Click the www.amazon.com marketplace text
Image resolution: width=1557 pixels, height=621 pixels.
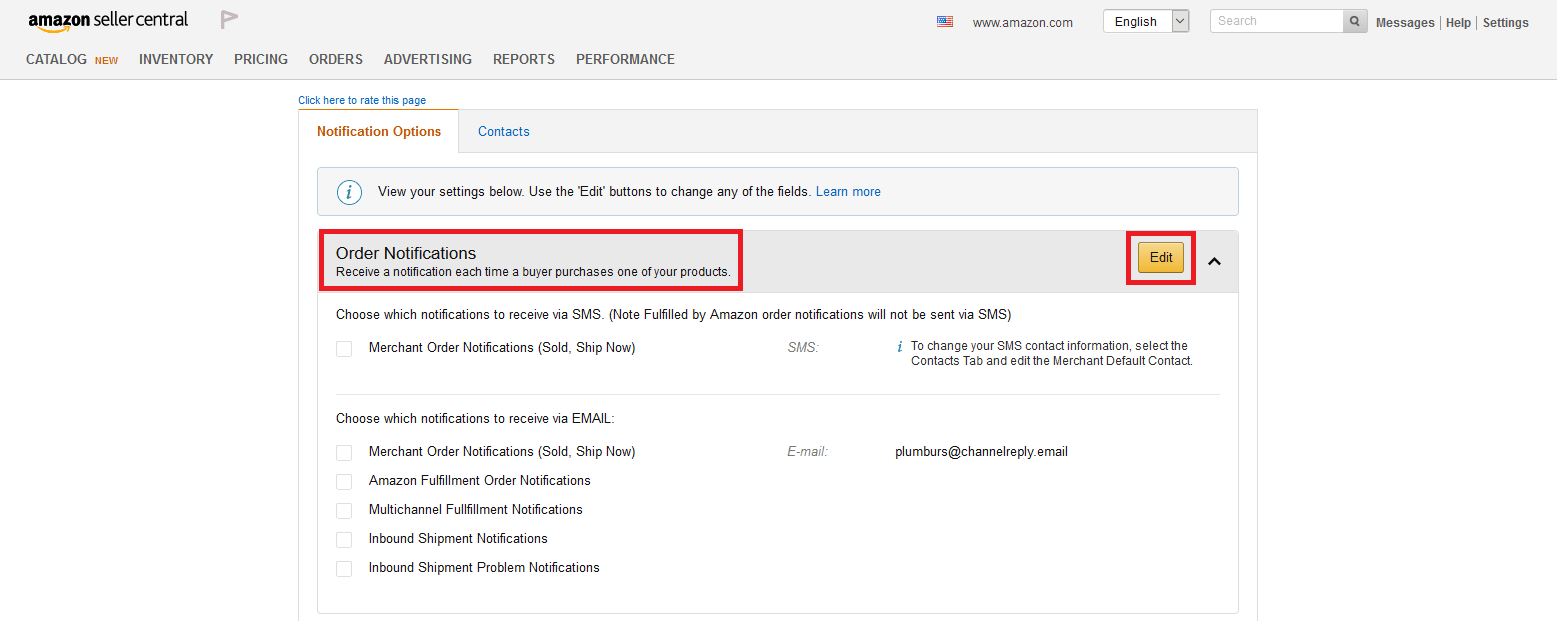(1023, 23)
